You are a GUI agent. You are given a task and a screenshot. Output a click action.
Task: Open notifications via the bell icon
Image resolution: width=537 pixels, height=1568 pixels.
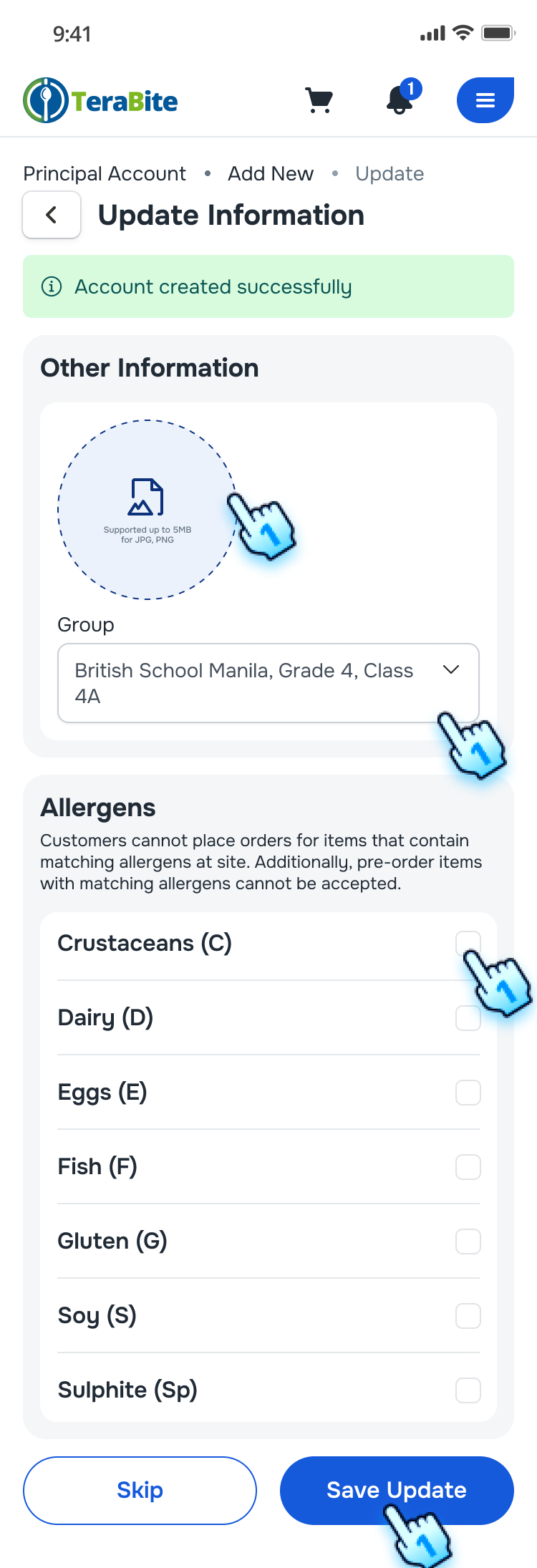pos(399,102)
